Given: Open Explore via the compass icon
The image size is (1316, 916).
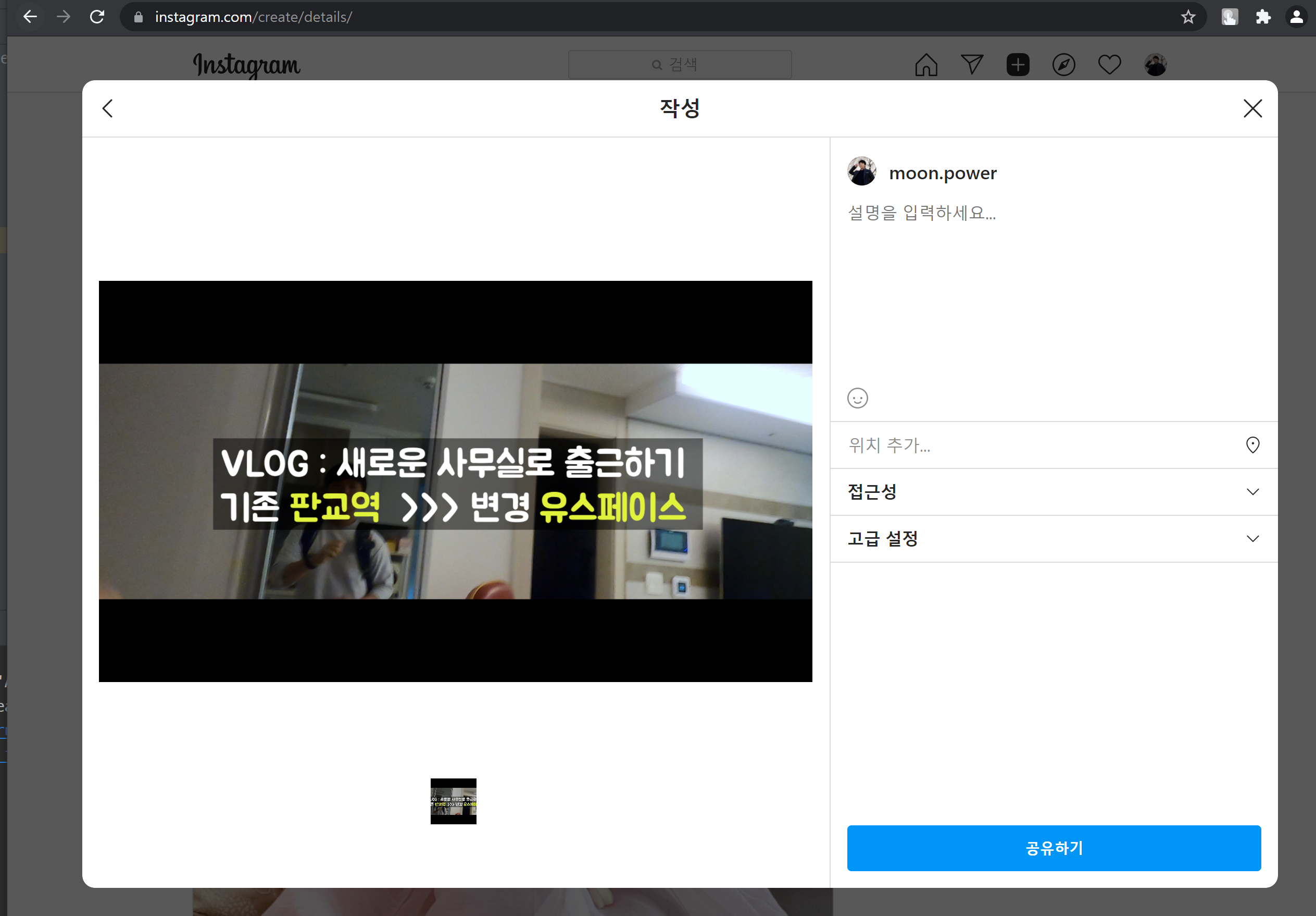Looking at the screenshot, I should coord(1063,65).
